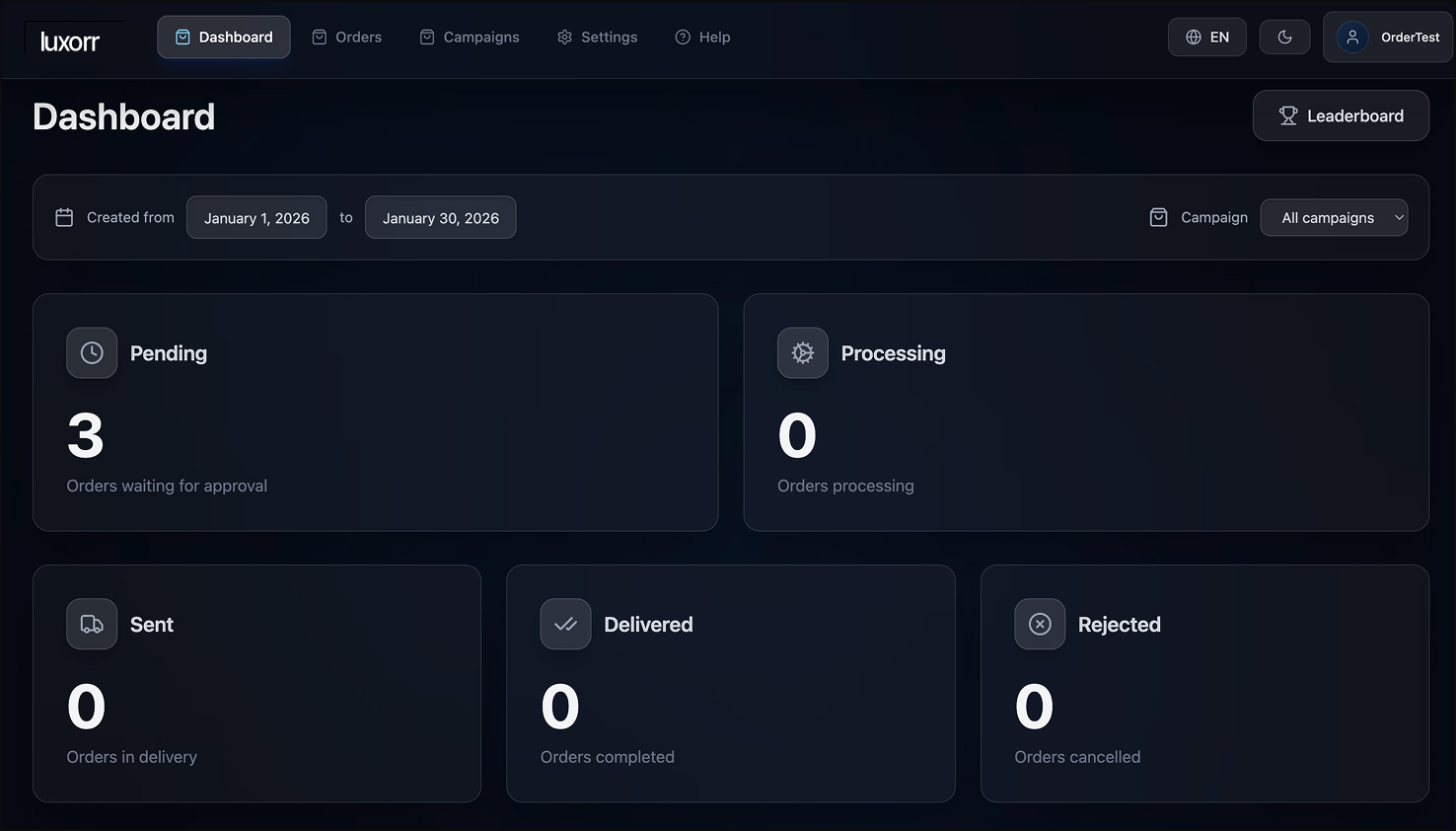Open the Leaderboard
The height and width of the screenshot is (831, 1456).
click(x=1341, y=116)
